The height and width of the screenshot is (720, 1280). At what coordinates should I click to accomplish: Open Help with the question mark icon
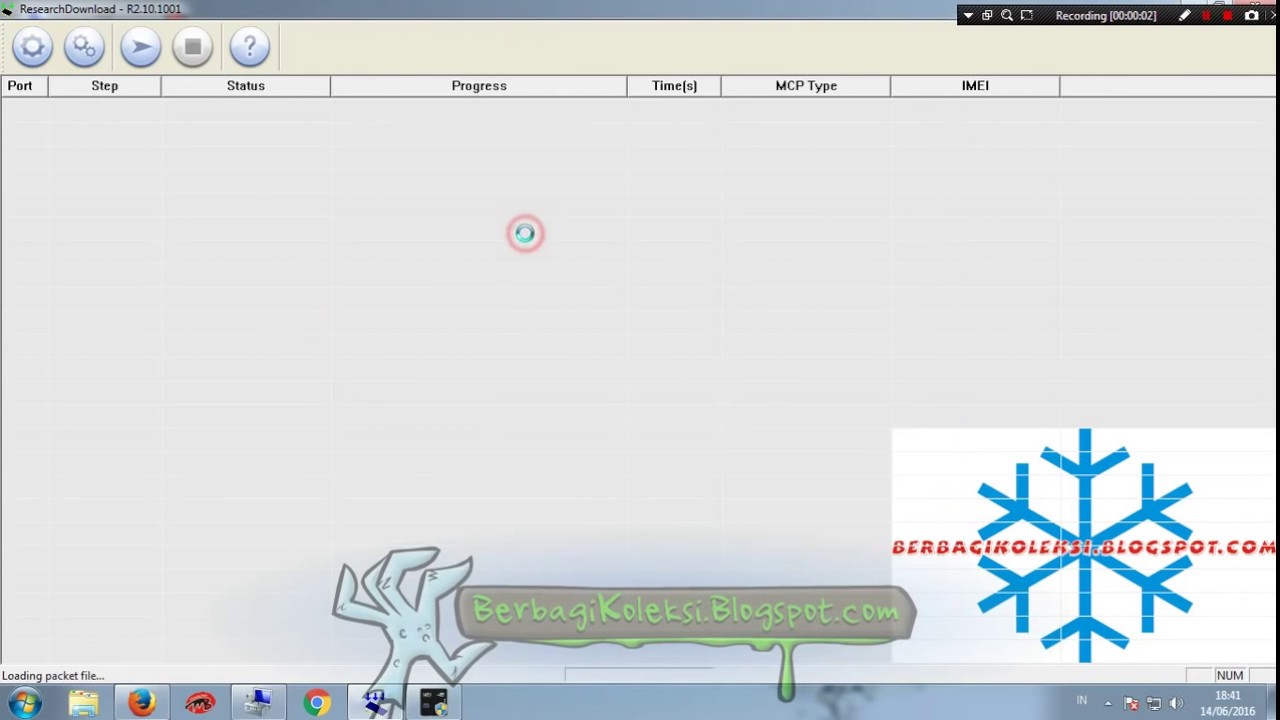coord(249,47)
